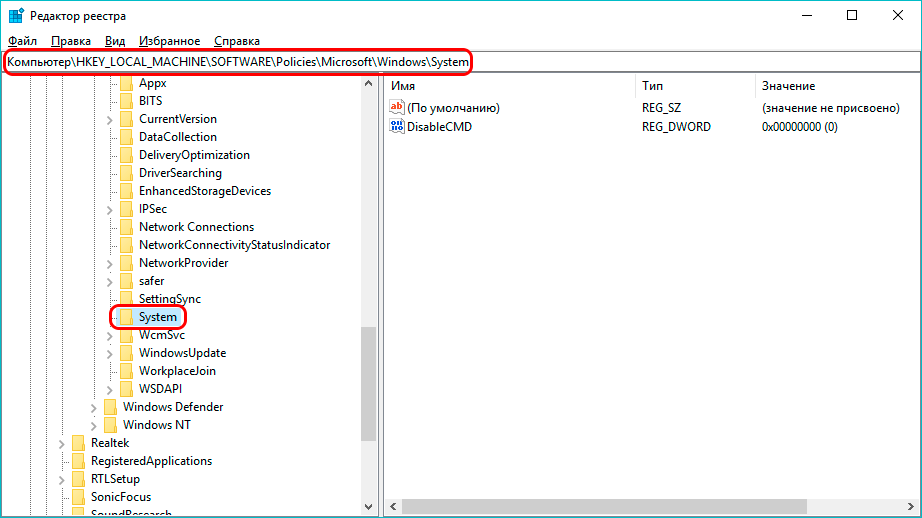Select the SettingSync folder icon
The image size is (922, 518).
126,299
